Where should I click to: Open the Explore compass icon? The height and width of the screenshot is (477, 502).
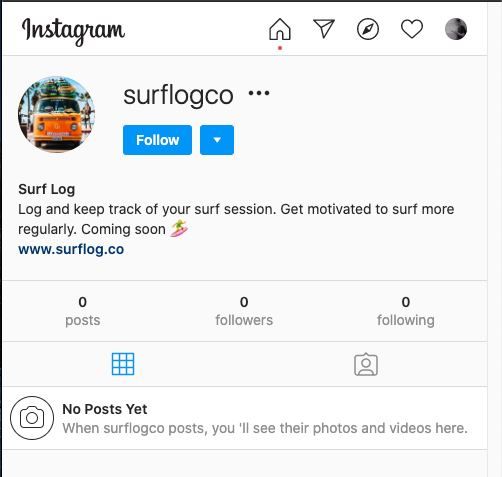[x=368, y=29]
